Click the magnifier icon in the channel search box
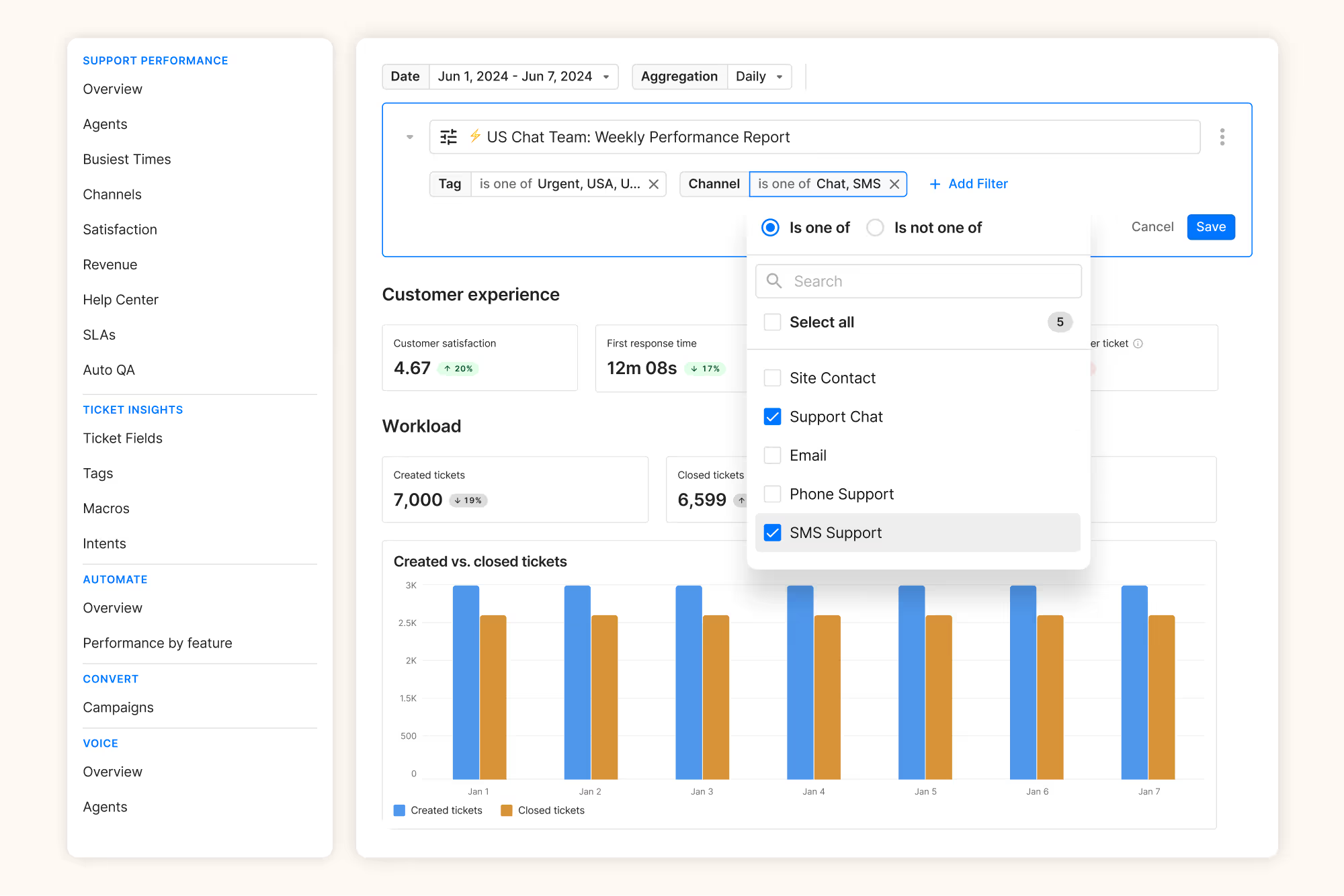Viewport: 1344px width, 896px height. (x=773, y=281)
